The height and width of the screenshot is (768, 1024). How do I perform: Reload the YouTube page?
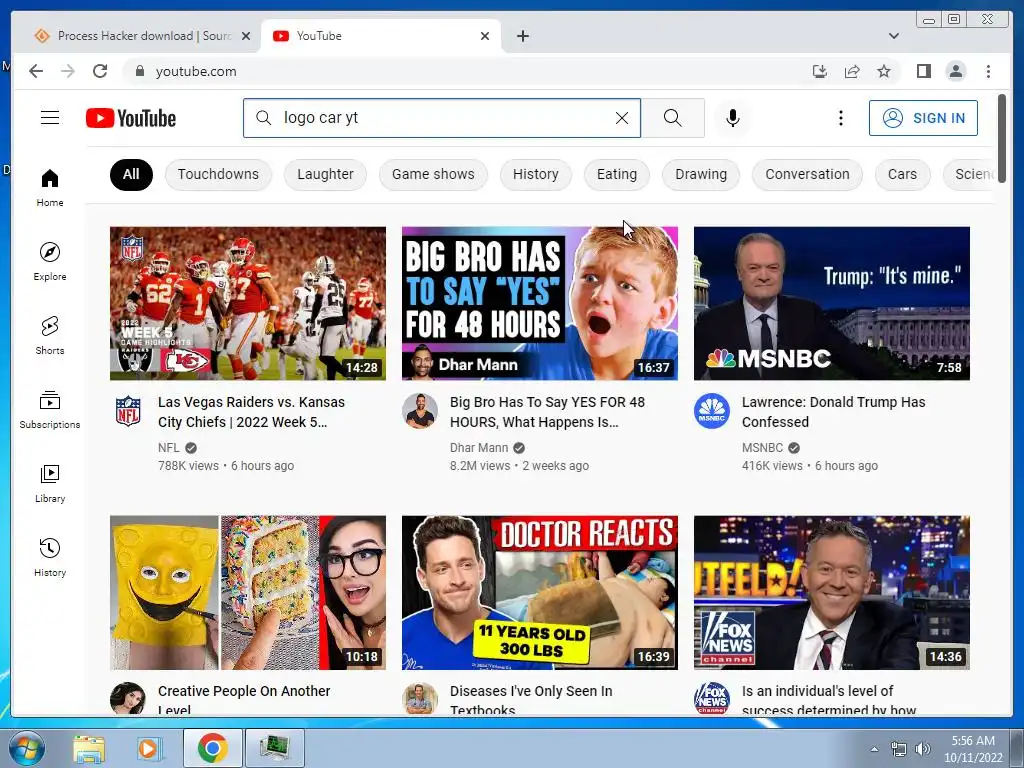tap(100, 71)
